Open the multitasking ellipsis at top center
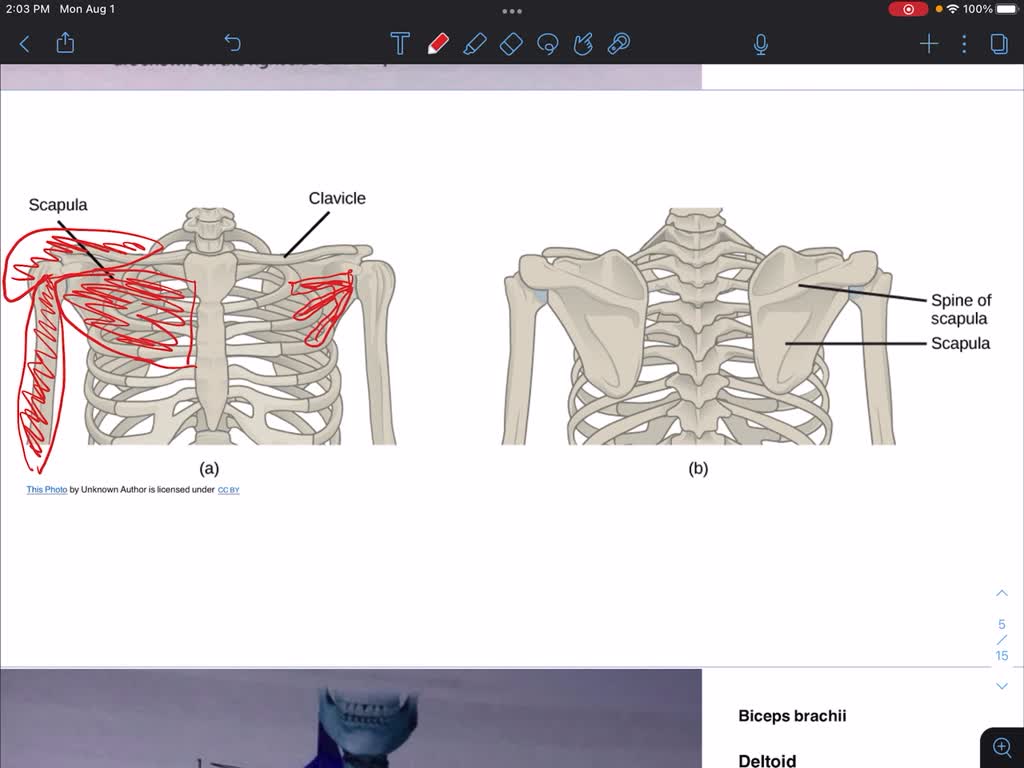Image resolution: width=1024 pixels, height=768 pixels. coord(512,11)
